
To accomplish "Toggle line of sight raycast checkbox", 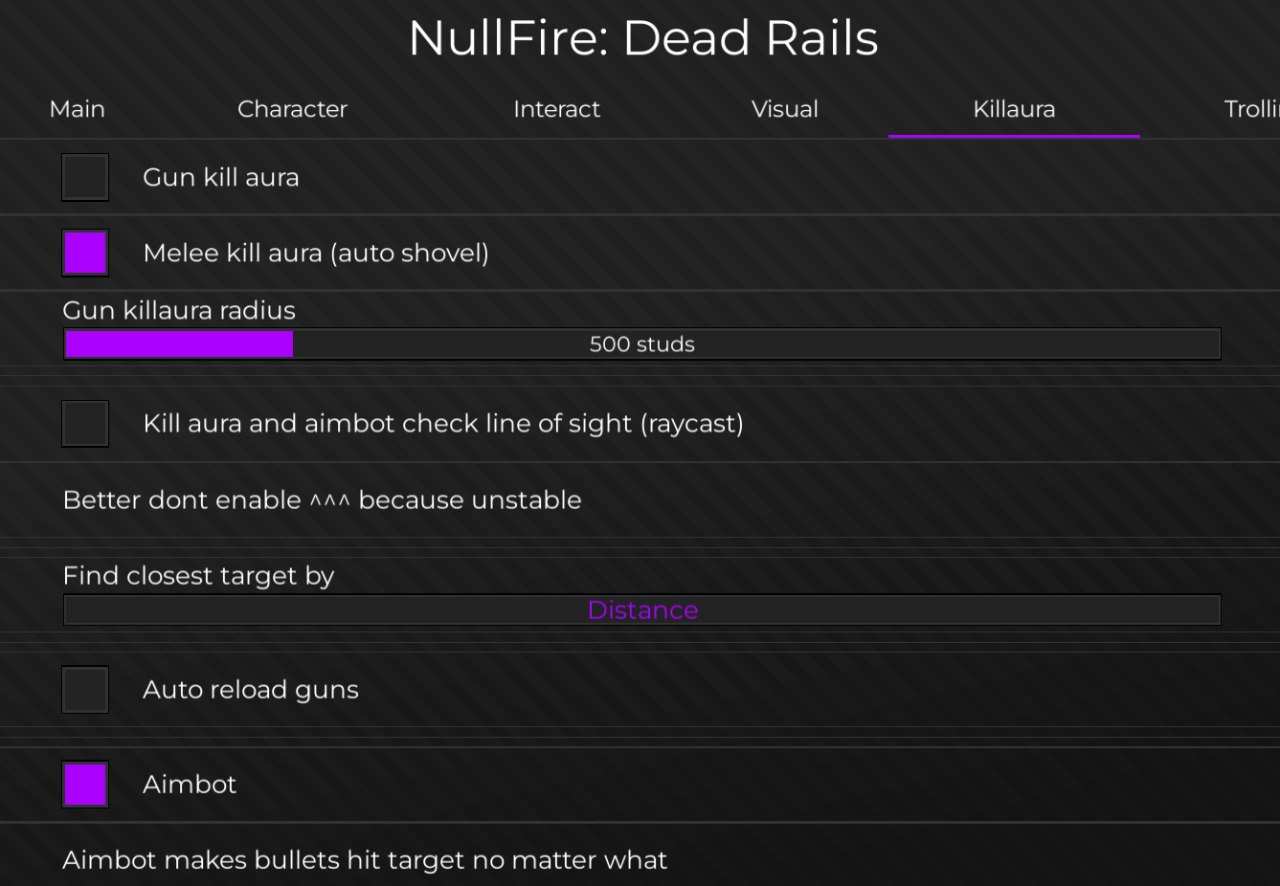I will (85, 423).
